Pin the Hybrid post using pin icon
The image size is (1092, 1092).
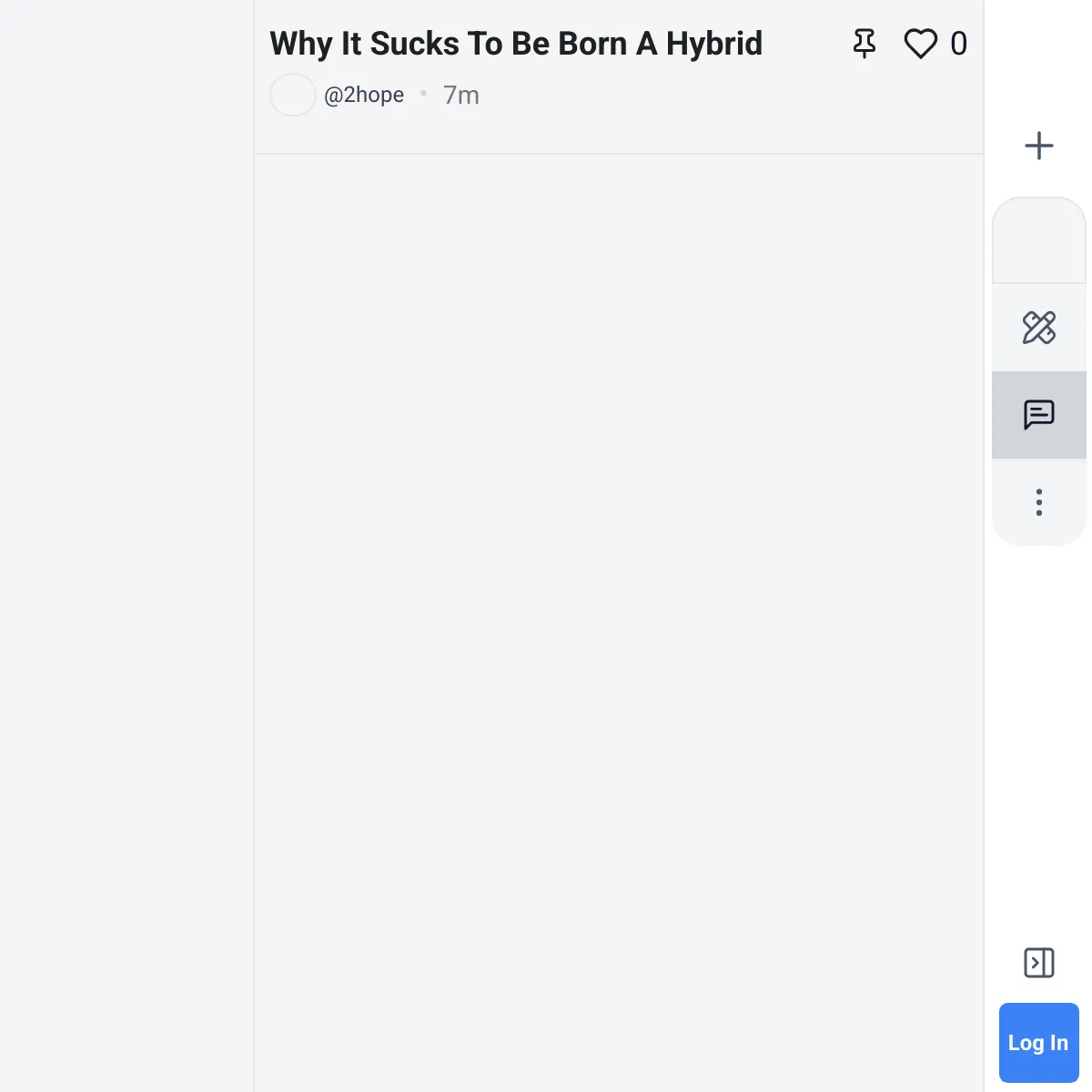(x=864, y=44)
